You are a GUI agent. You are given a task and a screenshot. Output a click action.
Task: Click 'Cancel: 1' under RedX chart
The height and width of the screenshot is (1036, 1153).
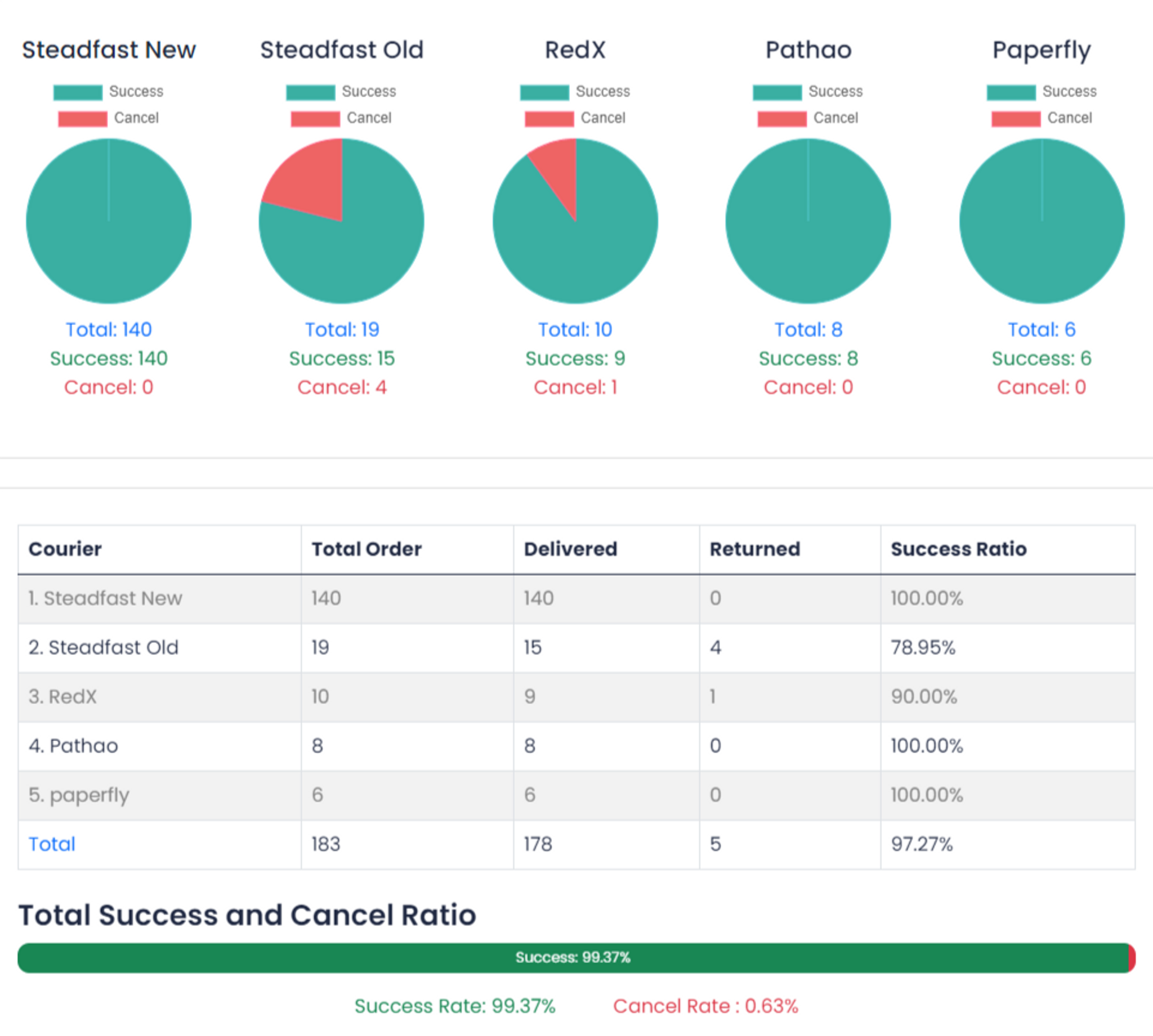point(575,388)
